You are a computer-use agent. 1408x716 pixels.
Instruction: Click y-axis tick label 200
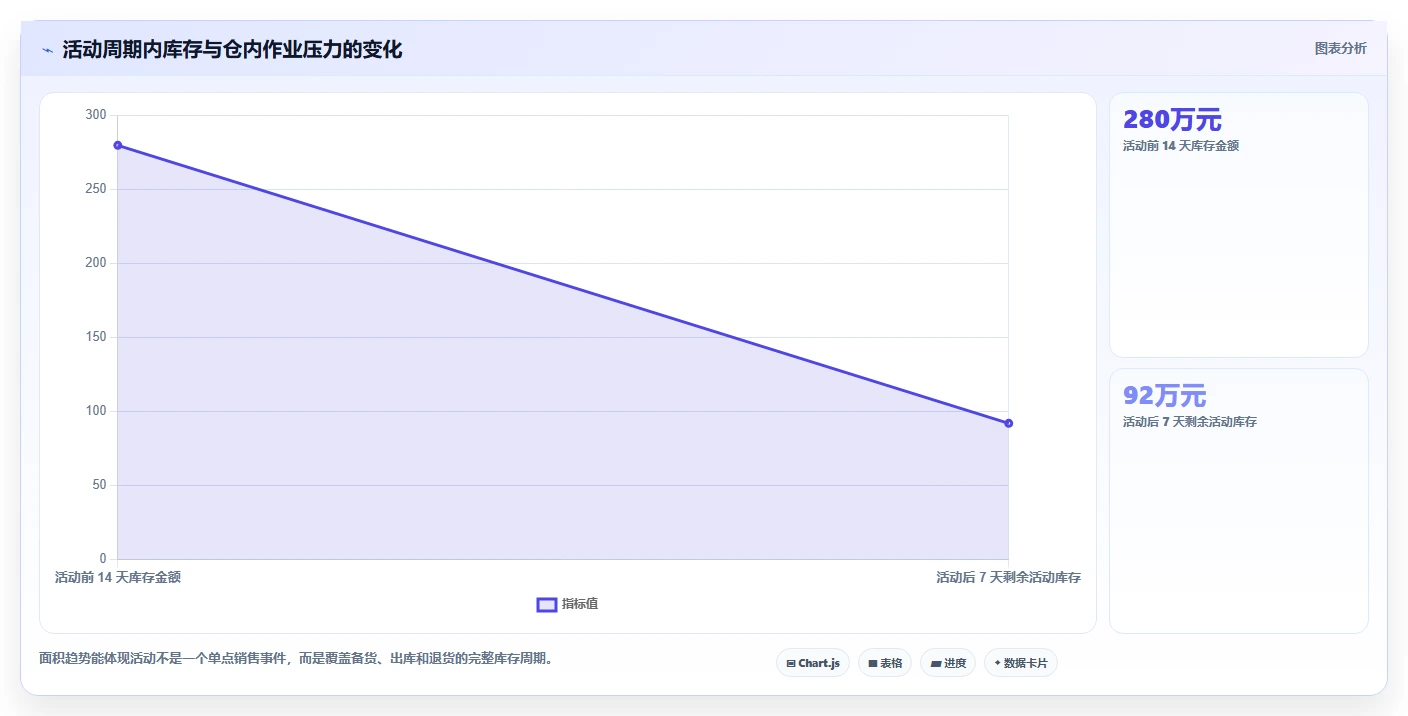pos(96,264)
